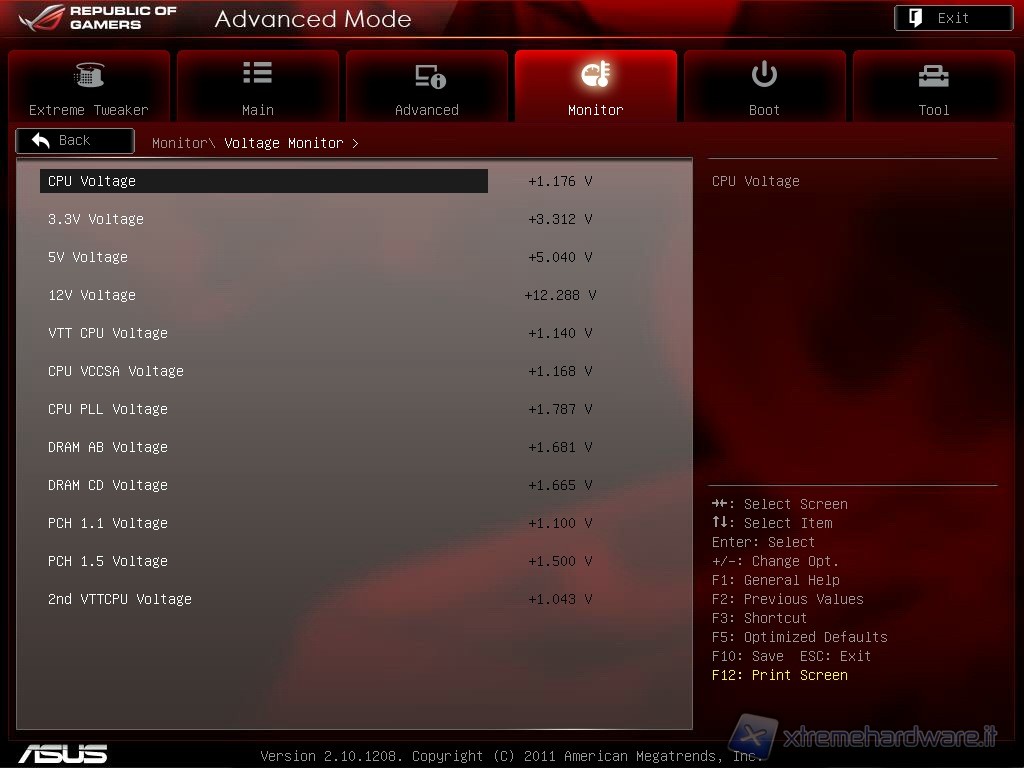Click the +3.312 V value

click(560, 219)
